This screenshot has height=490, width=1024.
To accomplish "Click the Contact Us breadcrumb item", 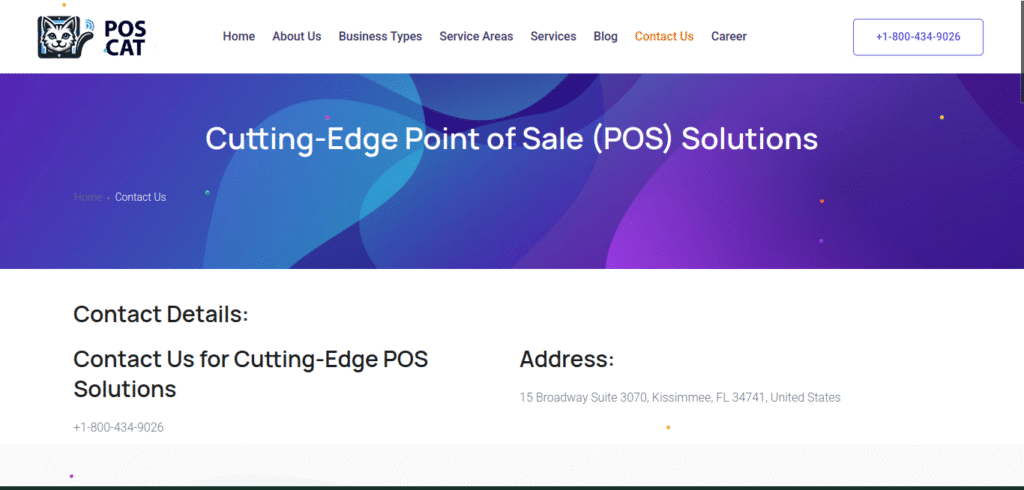I will click(140, 197).
